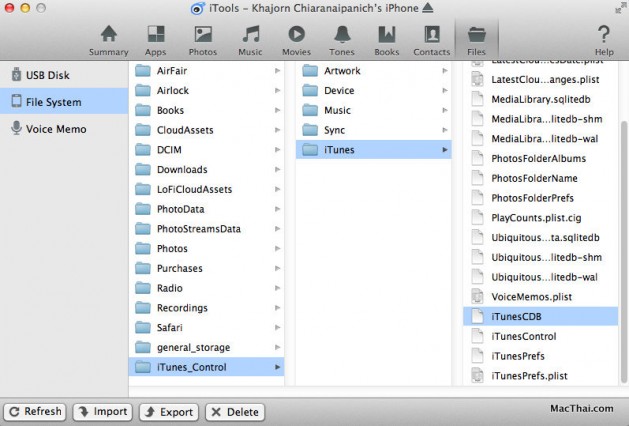Viewport: 629px width, 426px height.
Task: Select the Recordings folder
Action: [206, 308]
